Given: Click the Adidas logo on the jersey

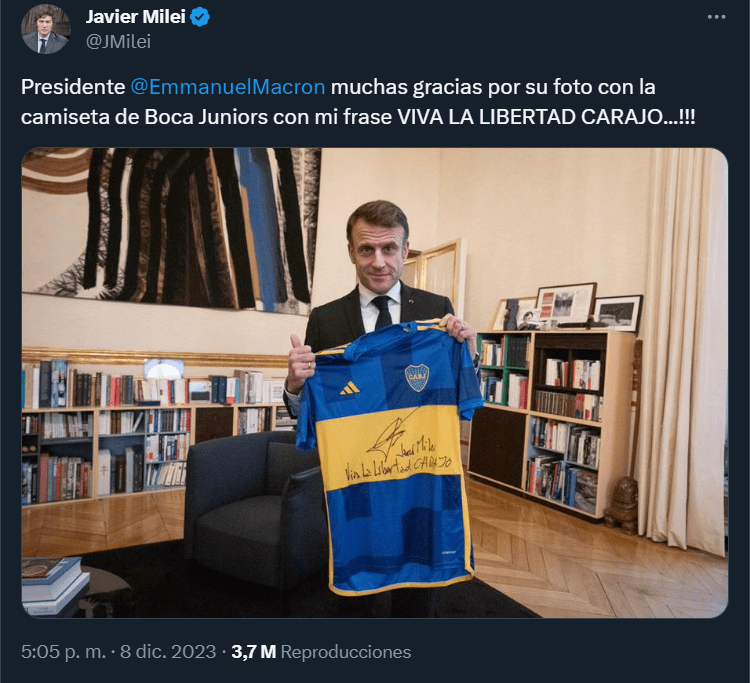Looking at the screenshot, I should click(x=350, y=388).
